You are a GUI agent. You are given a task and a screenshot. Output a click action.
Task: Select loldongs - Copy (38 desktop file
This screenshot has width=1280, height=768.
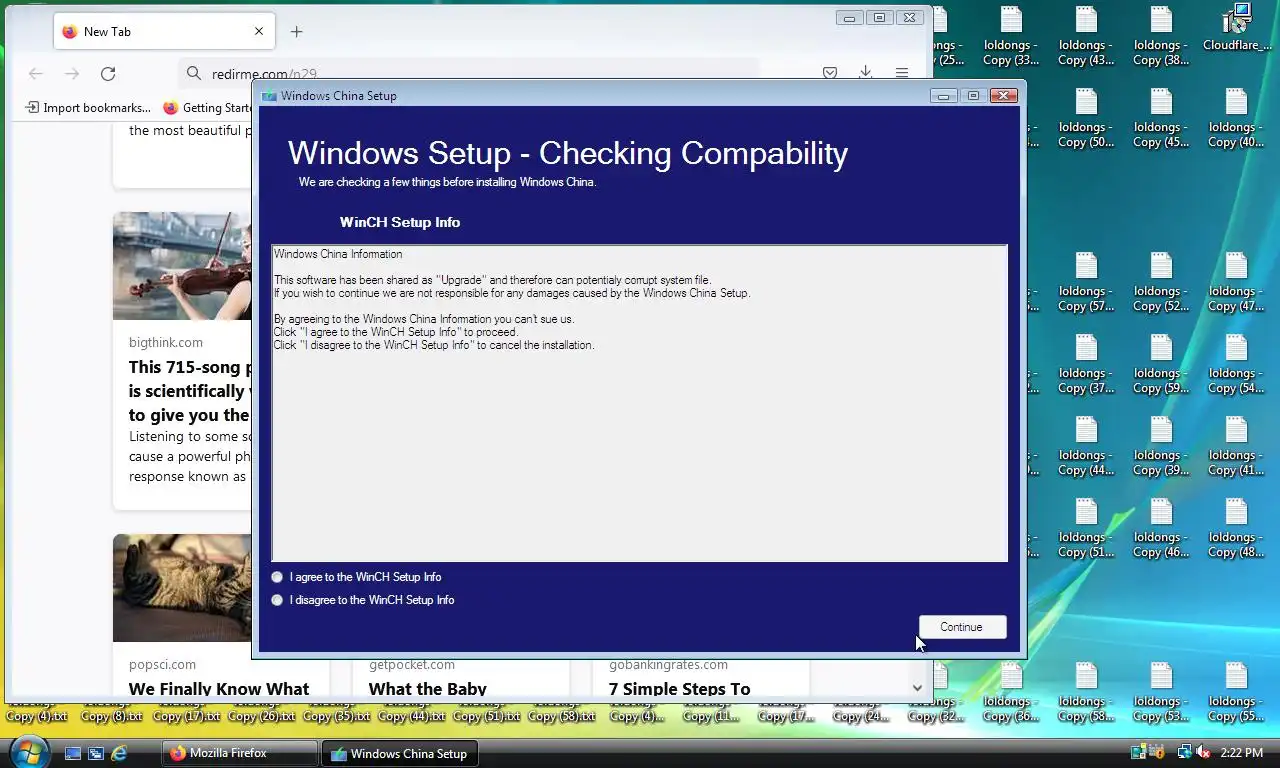(x=1161, y=36)
